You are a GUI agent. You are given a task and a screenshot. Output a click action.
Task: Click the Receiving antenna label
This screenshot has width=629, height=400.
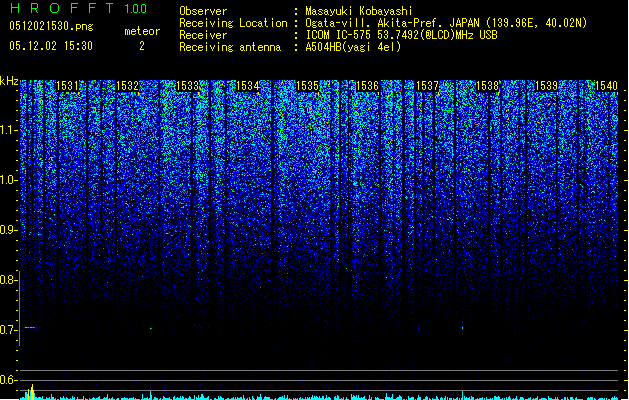pos(230,47)
